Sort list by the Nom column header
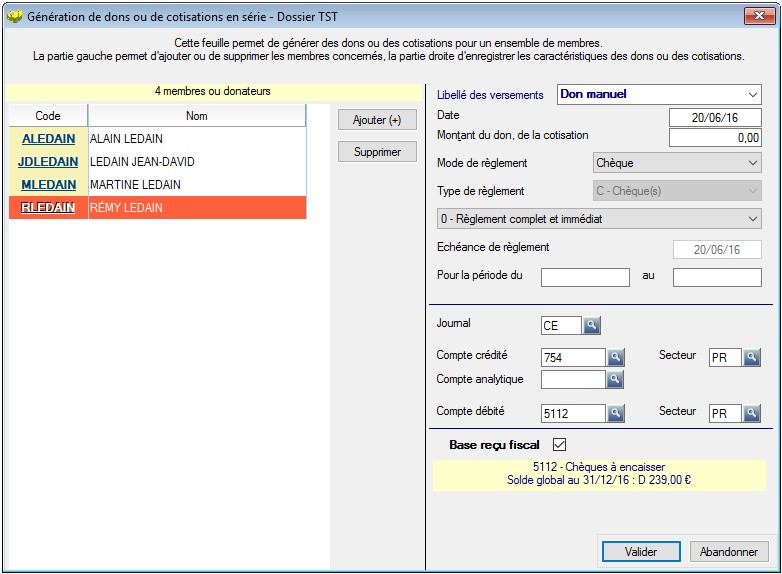 point(197,116)
